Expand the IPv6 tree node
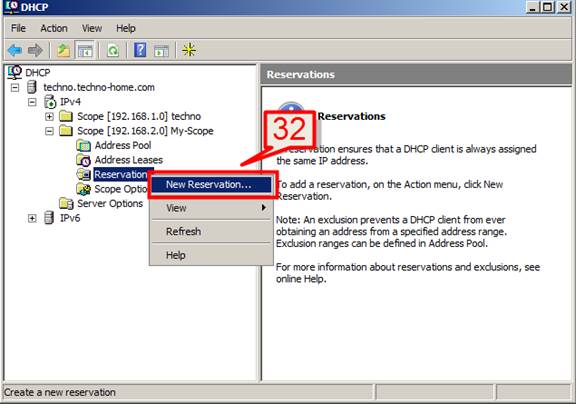Viewport: 576px width, 404px height. 32,218
